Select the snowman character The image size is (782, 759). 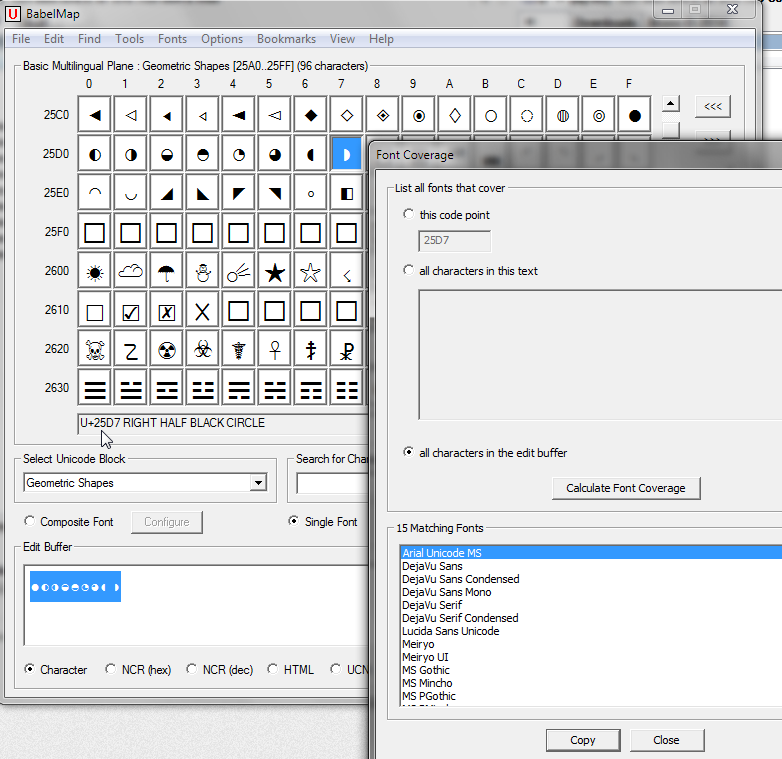point(202,272)
